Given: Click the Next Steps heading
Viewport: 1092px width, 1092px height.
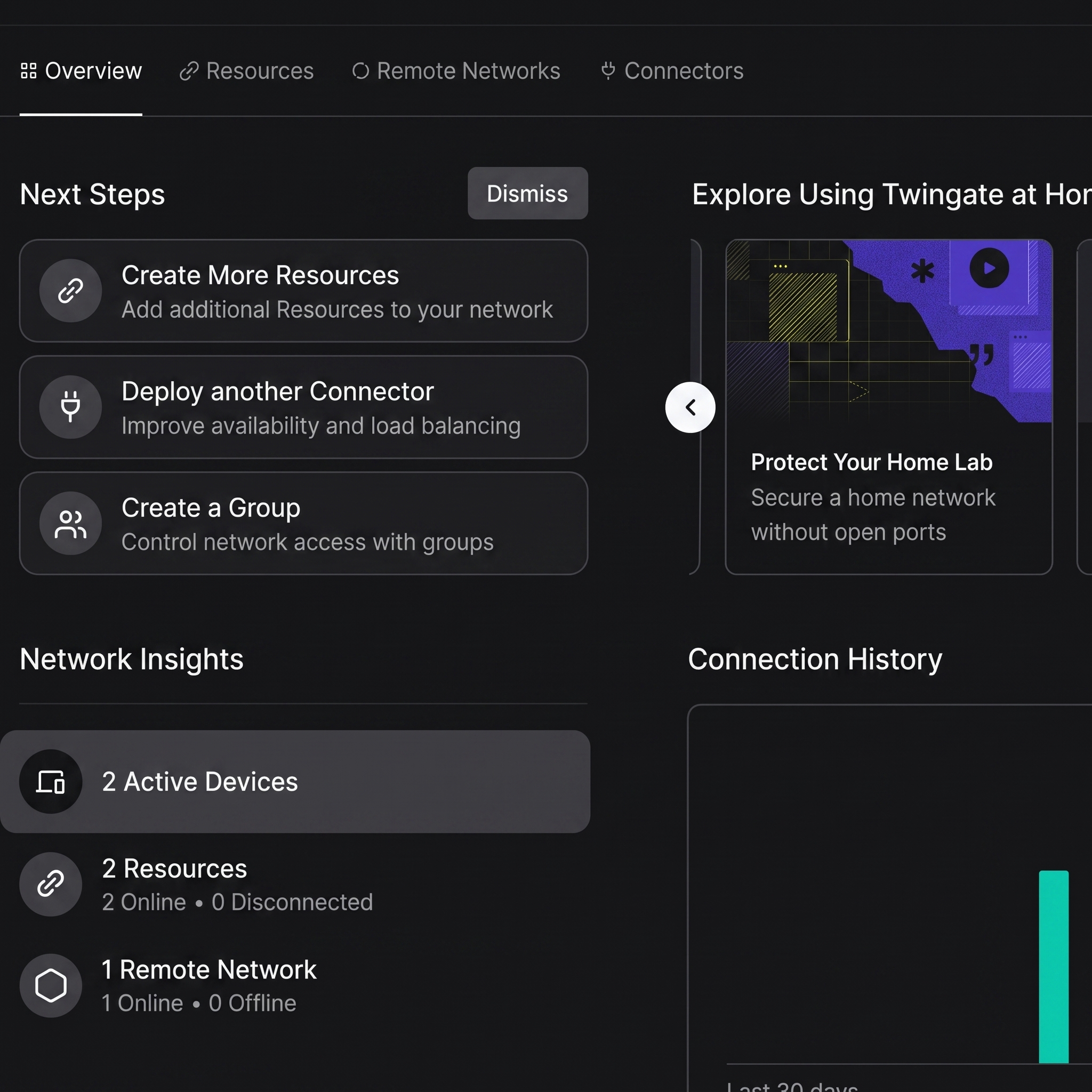Looking at the screenshot, I should (x=93, y=195).
